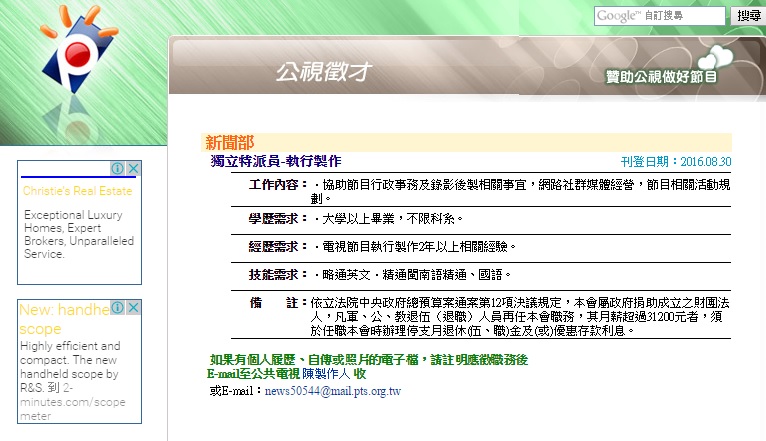Click the news50544@mail.pts.org.tw email link
The image size is (766, 441).
[x=332, y=390]
